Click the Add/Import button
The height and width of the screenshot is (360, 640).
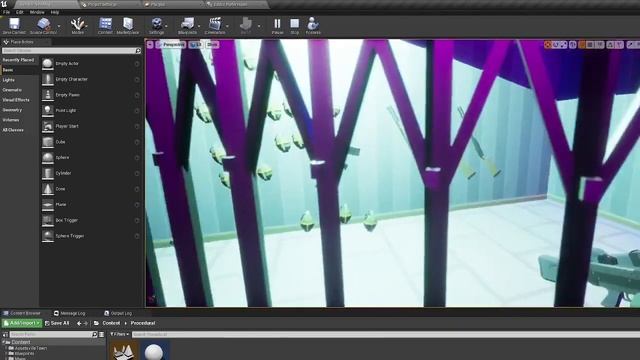pos(22,323)
